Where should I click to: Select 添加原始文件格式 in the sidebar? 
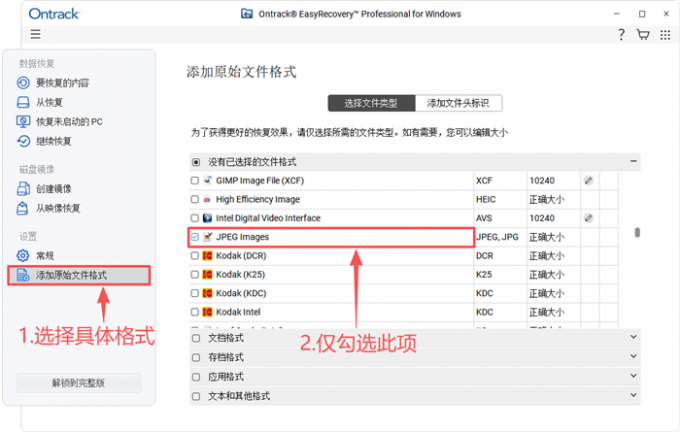click(x=79, y=275)
